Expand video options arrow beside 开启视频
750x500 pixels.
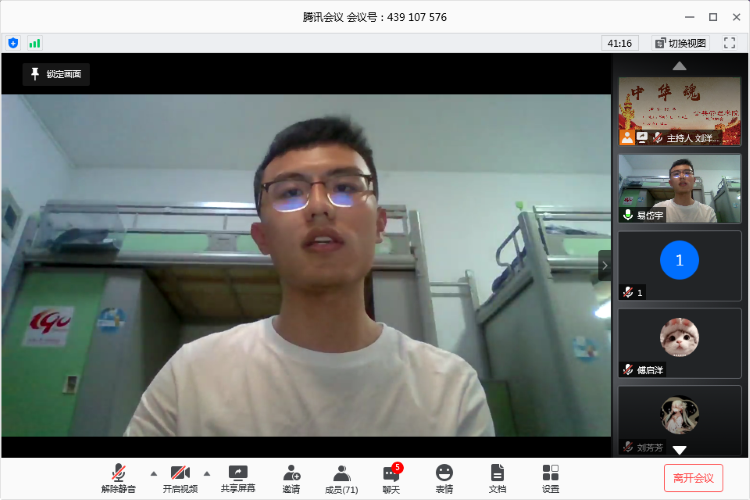point(207,473)
